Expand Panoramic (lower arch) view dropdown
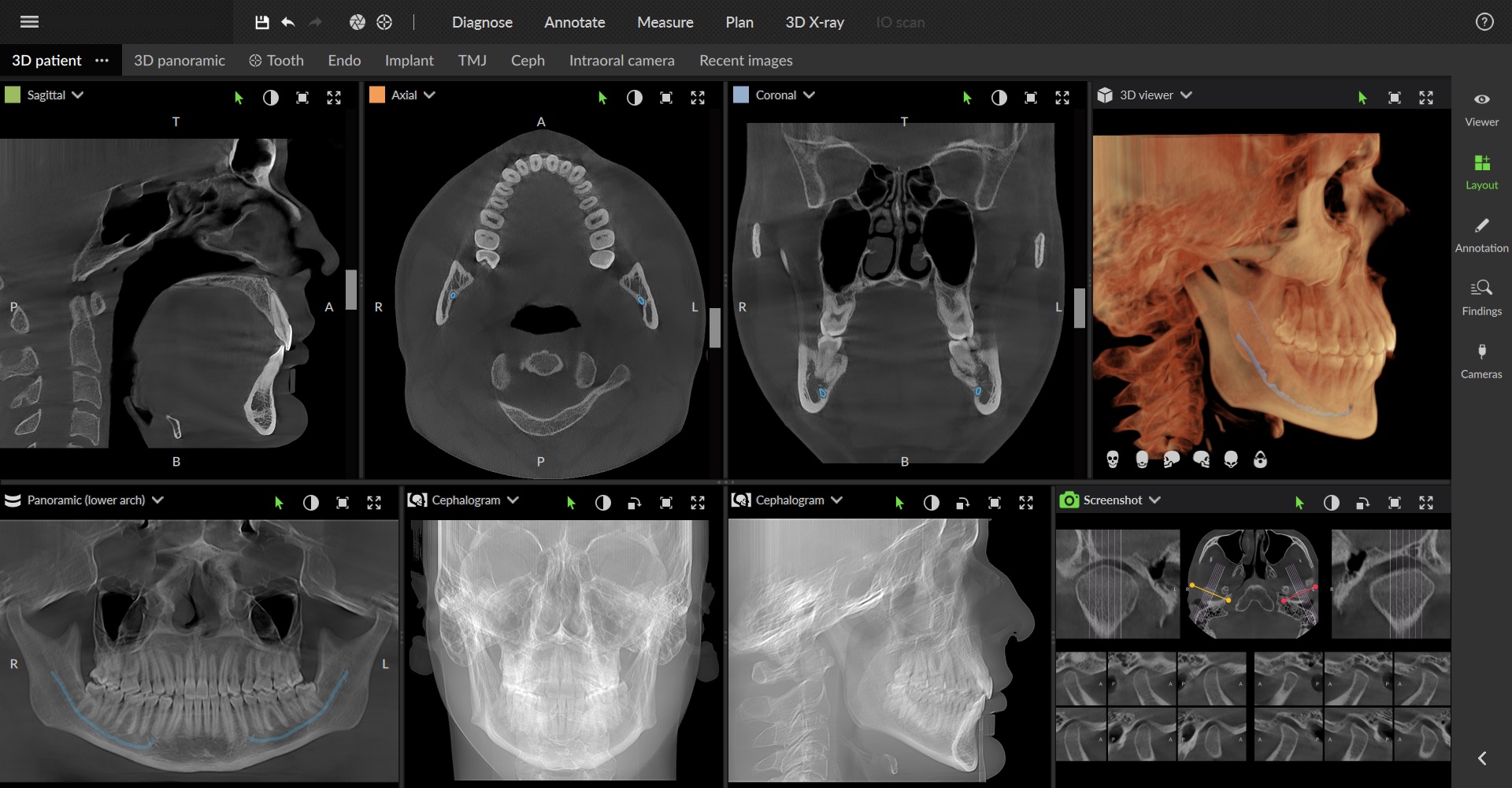Image resolution: width=1512 pixels, height=788 pixels. (157, 500)
